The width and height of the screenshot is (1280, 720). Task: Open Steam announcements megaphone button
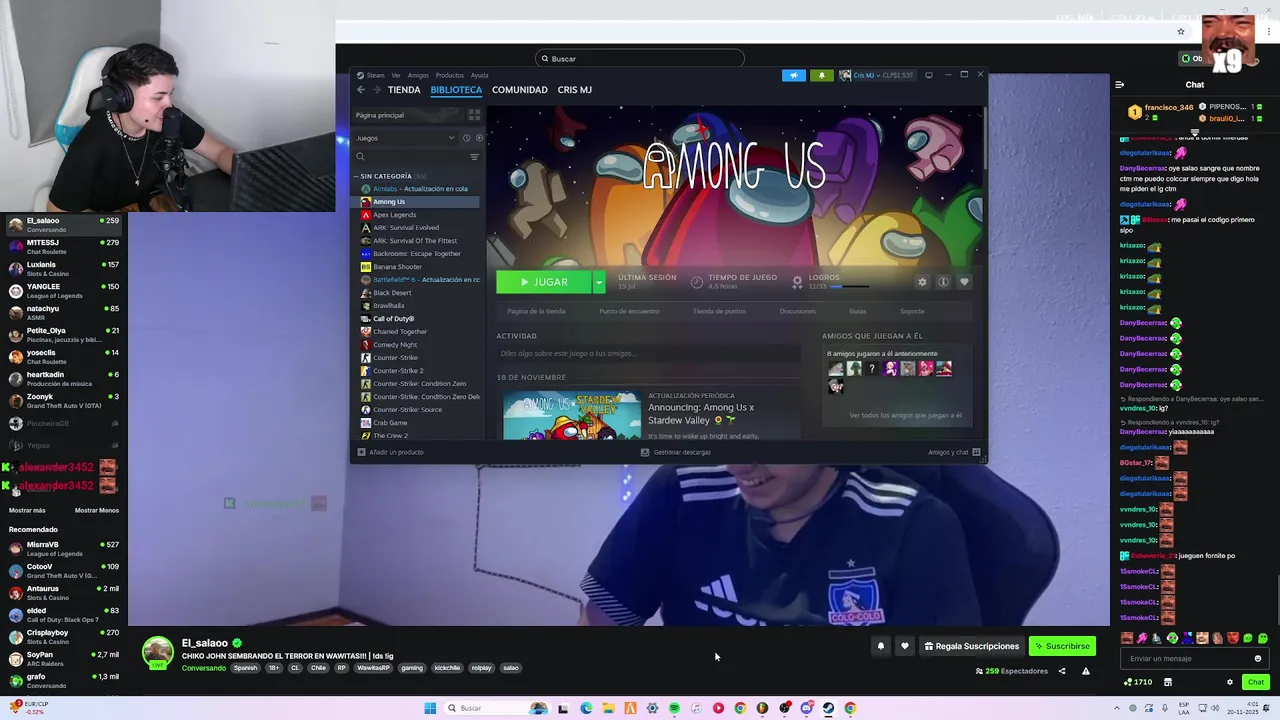pyautogui.click(x=794, y=75)
